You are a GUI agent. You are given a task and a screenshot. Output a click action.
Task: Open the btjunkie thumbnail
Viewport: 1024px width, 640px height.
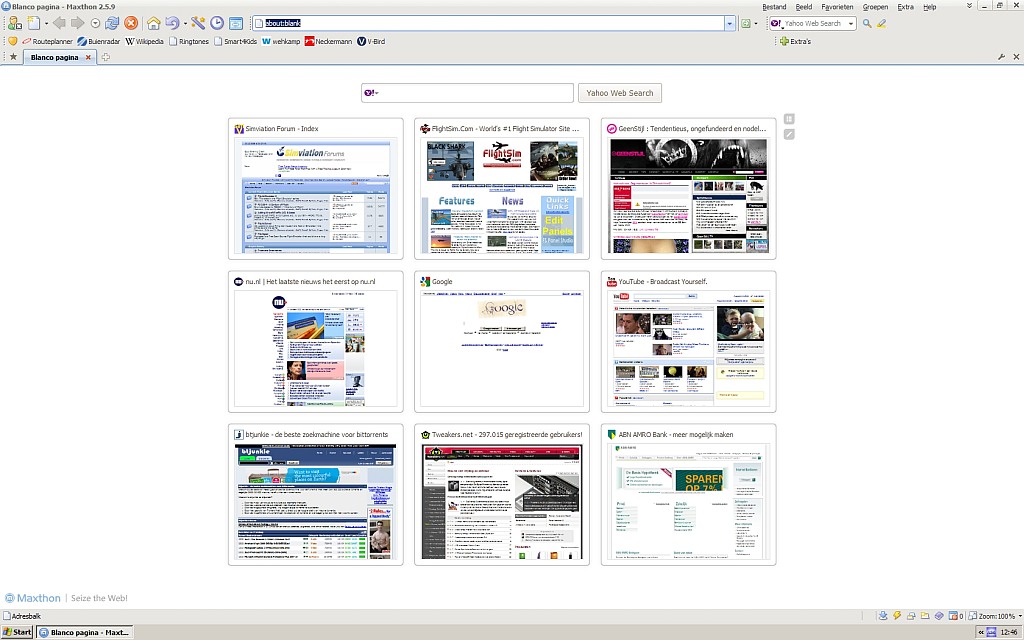pos(315,494)
